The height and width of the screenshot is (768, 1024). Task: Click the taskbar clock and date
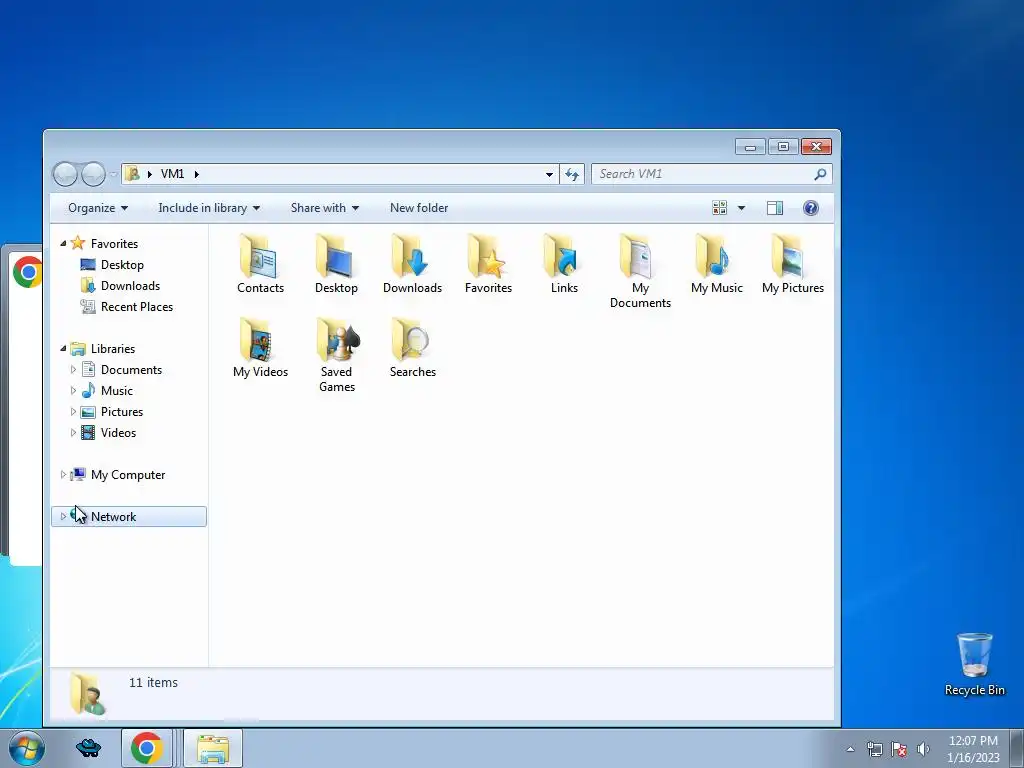[x=973, y=749]
